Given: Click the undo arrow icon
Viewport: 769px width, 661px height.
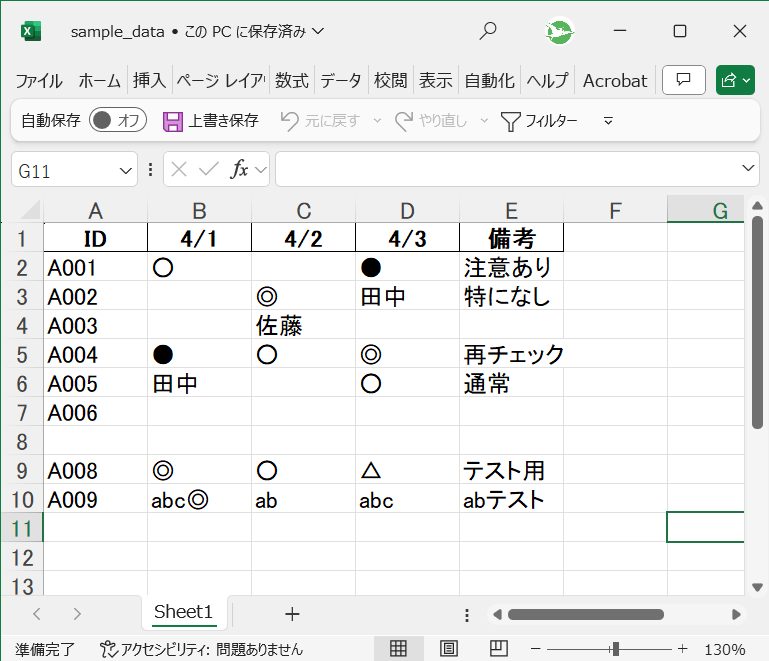Looking at the screenshot, I should tap(289, 121).
